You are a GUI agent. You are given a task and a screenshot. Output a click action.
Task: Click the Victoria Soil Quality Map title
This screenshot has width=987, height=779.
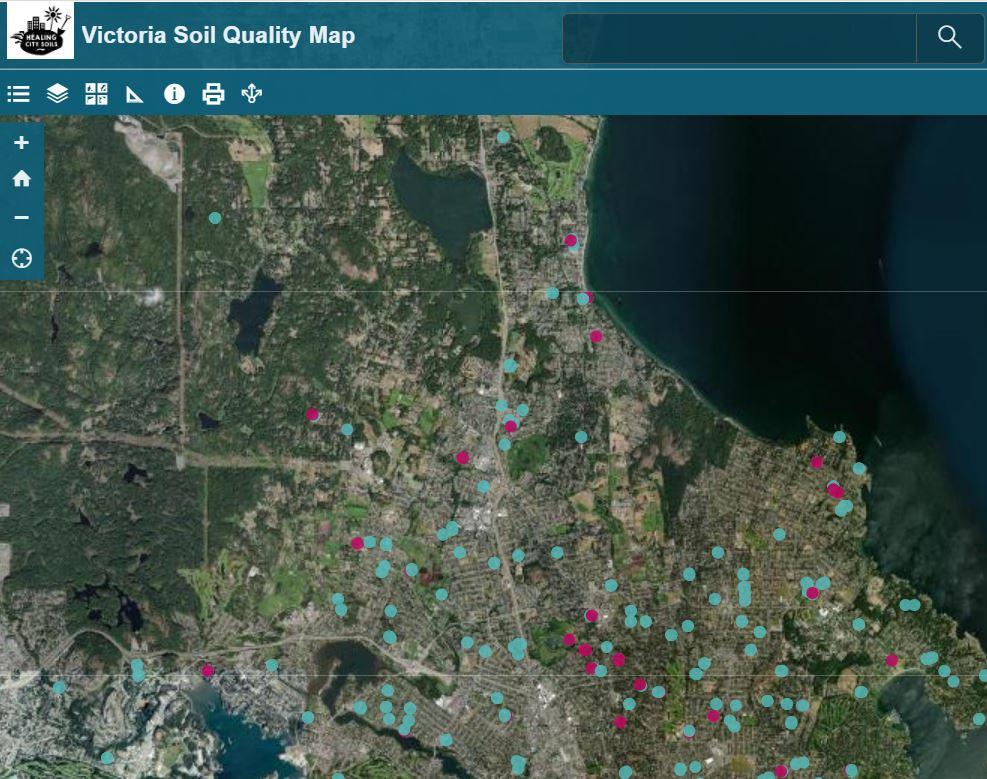[x=220, y=35]
